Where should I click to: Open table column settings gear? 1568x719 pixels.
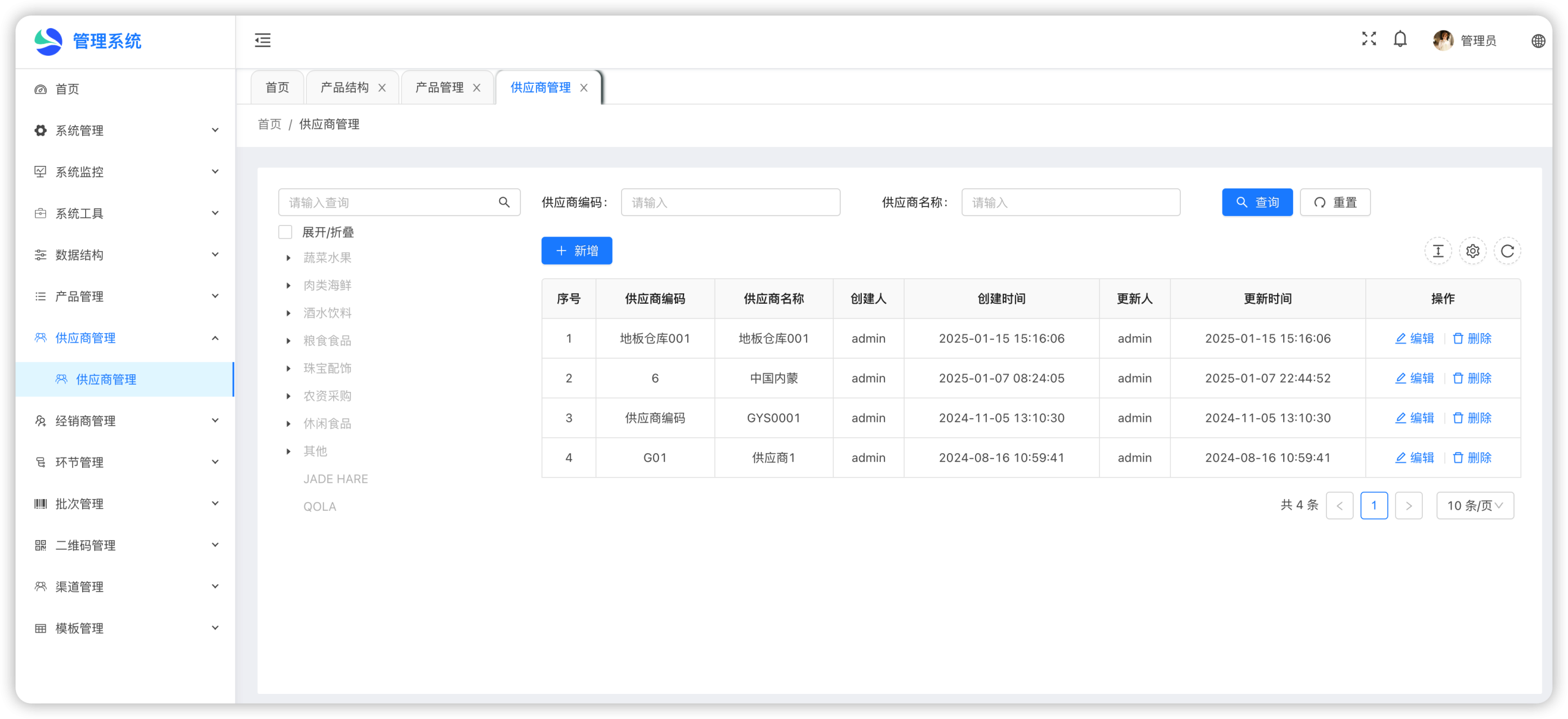tap(1472, 251)
